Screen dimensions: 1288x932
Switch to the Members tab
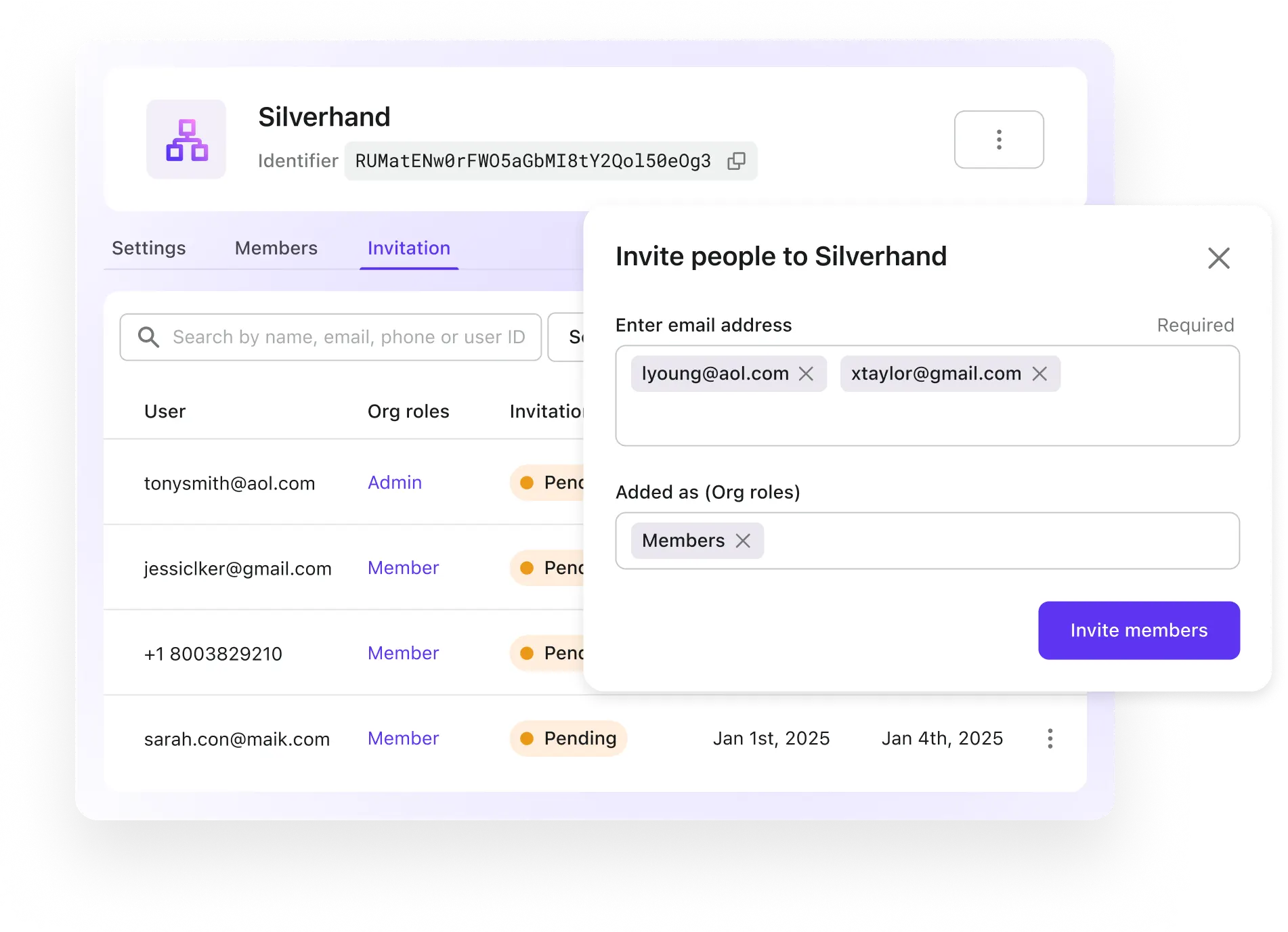276,248
